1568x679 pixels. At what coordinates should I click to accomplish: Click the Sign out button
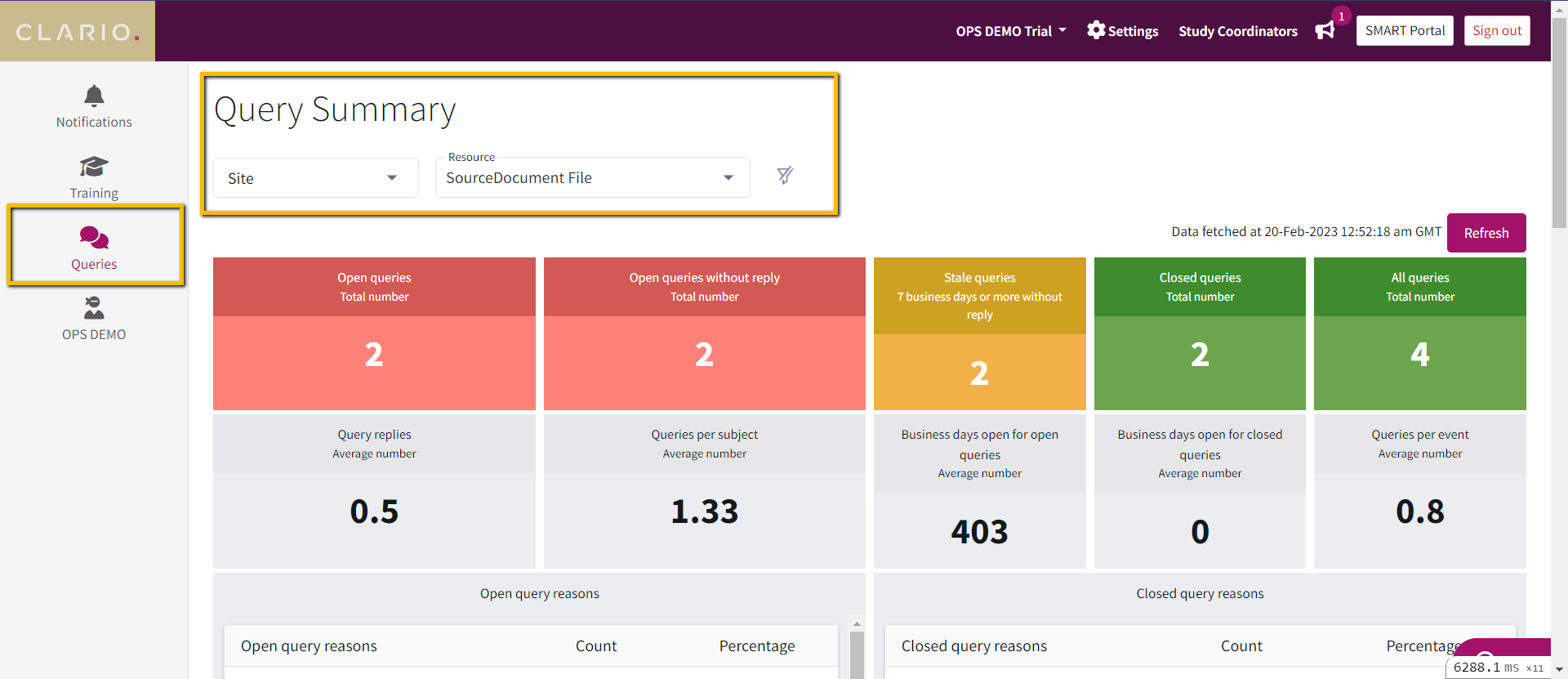pyautogui.click(x=1497, y=31)
